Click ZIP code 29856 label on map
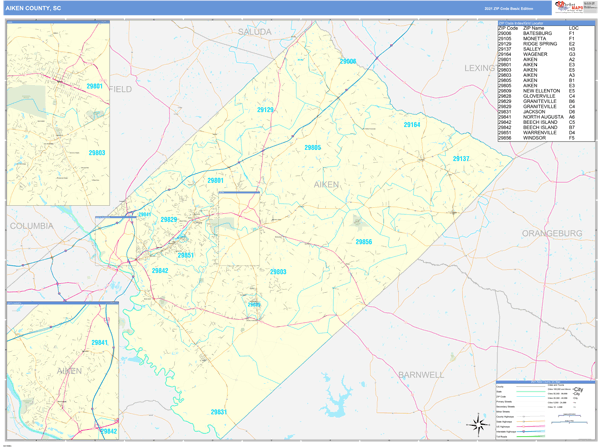Viewport: 600px width, 447px height. [362, 242]
